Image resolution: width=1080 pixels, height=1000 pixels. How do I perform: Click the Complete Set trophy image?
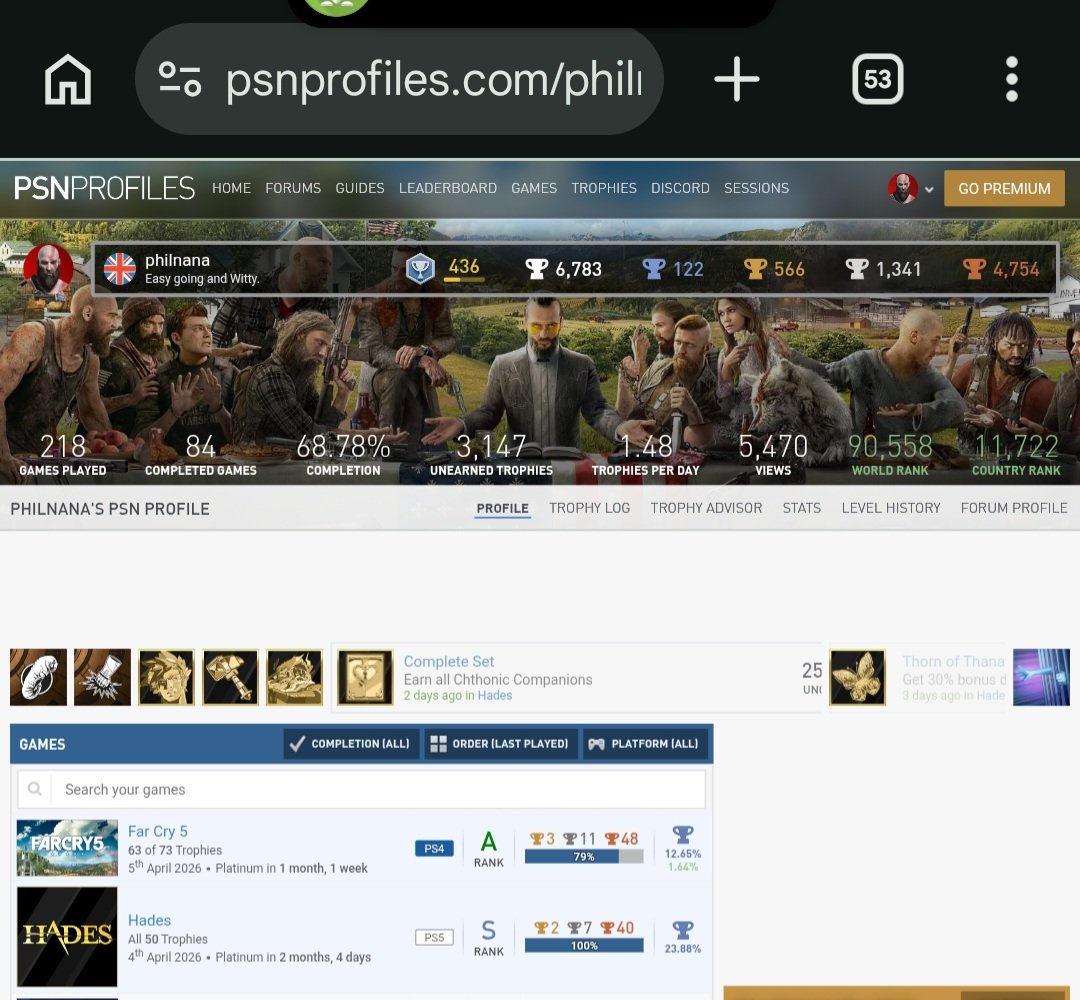[365, 677]
